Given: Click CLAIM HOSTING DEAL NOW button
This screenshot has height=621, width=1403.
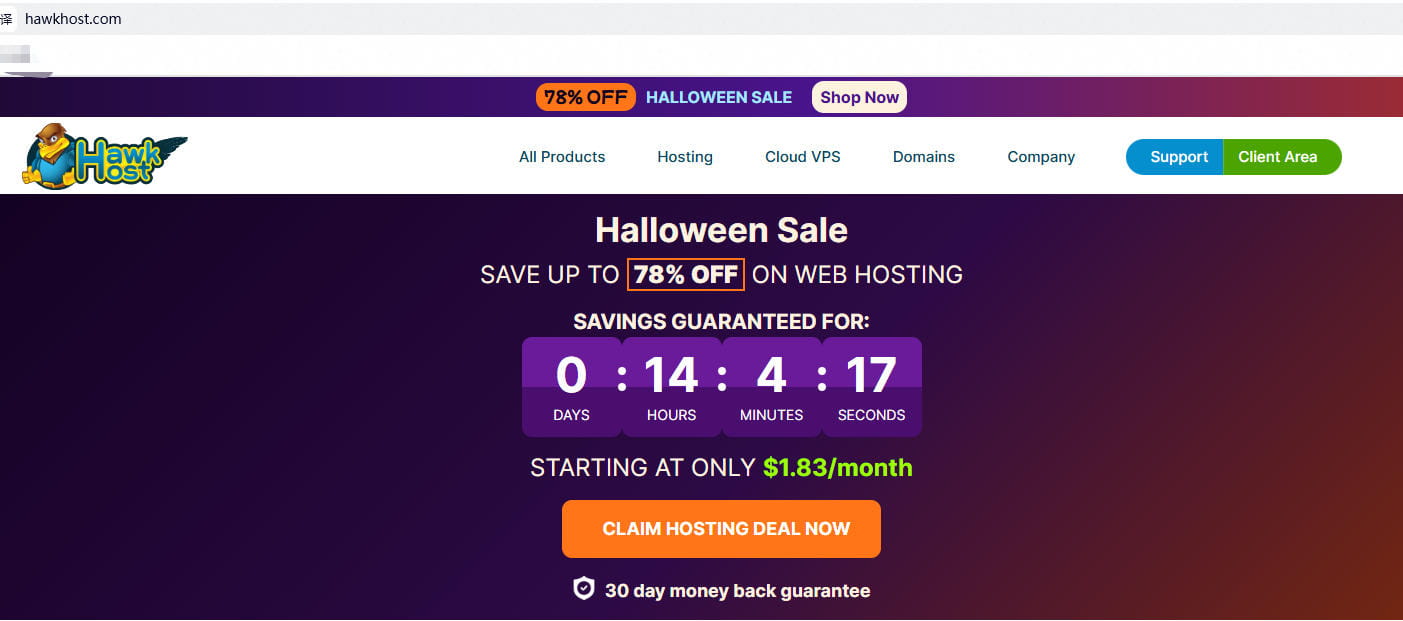Looking at the screenshot, I should tap(721, 529).
